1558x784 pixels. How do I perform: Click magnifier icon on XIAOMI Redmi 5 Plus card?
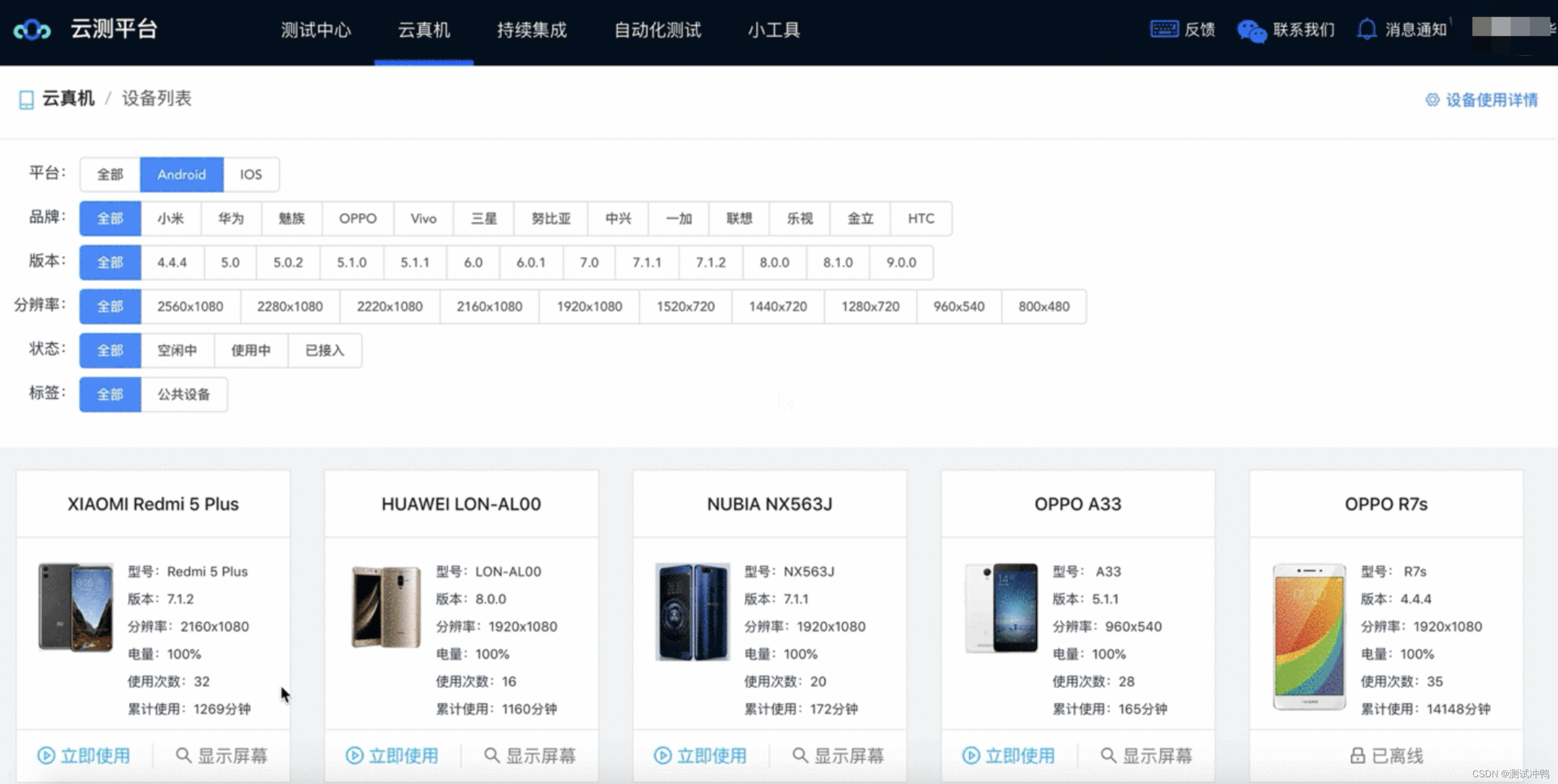click(x=183, y=755)
